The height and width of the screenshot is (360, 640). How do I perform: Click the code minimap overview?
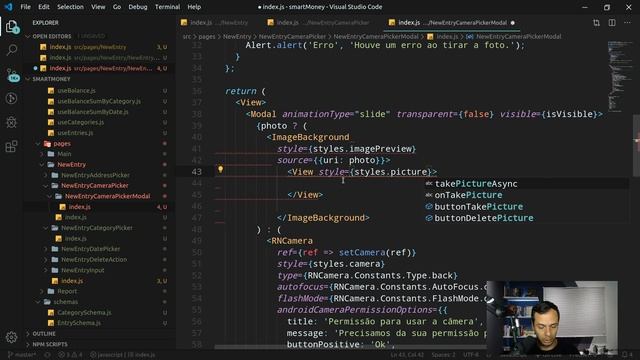pyautogui.click(x=620, y=76)
